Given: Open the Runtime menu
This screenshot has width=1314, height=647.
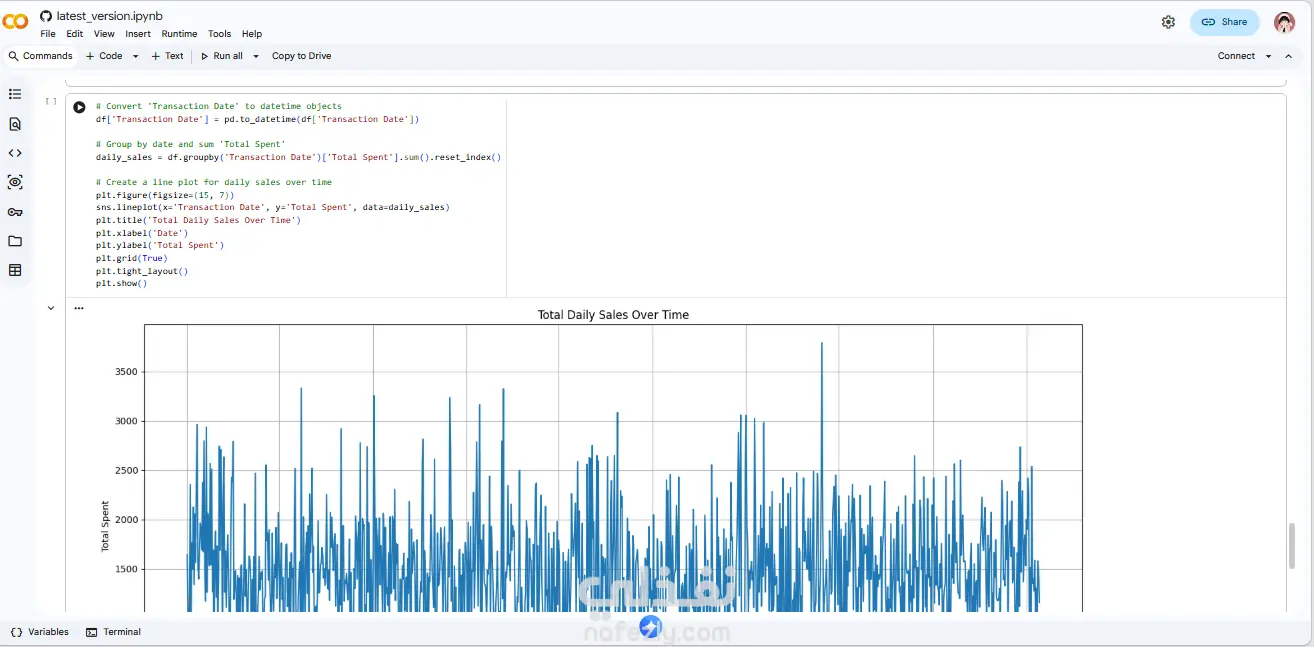Looking at the screenshot, I should [180, 34].
